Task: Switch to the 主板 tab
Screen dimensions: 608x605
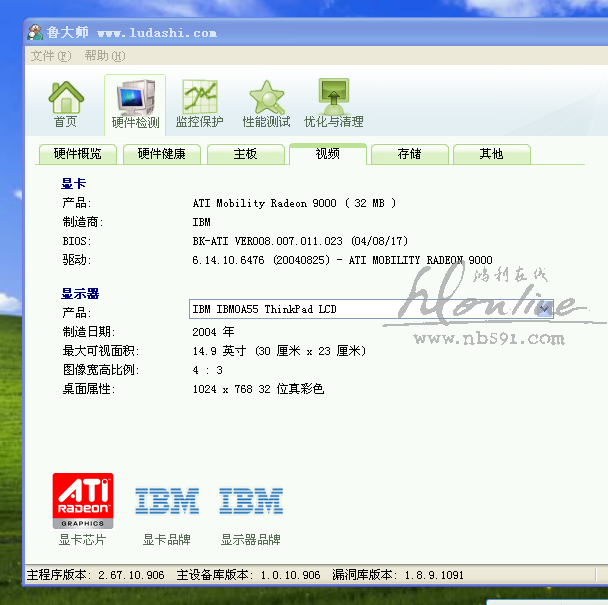Action: 245,154
